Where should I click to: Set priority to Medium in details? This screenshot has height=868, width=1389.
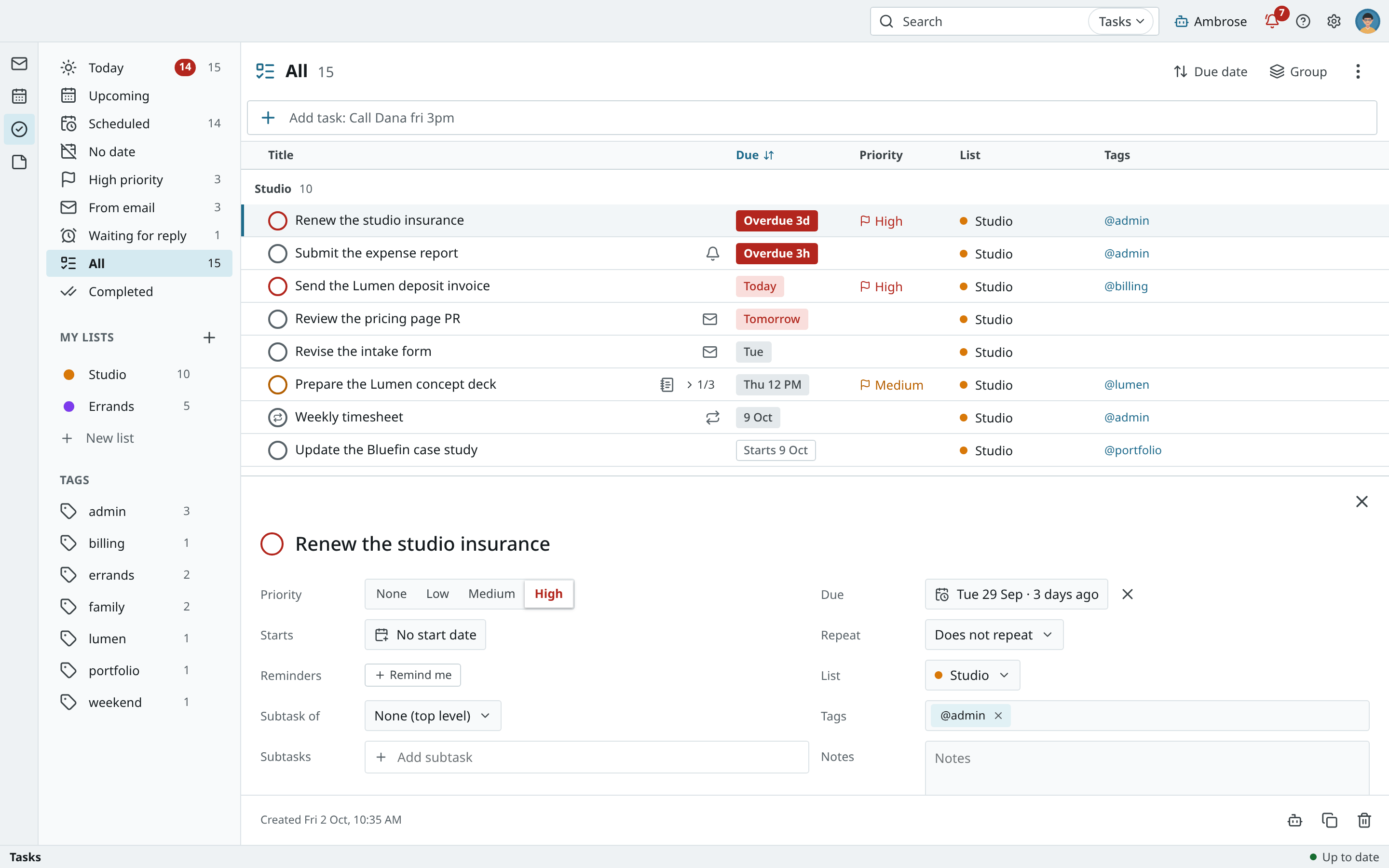(x=491, y=594)
